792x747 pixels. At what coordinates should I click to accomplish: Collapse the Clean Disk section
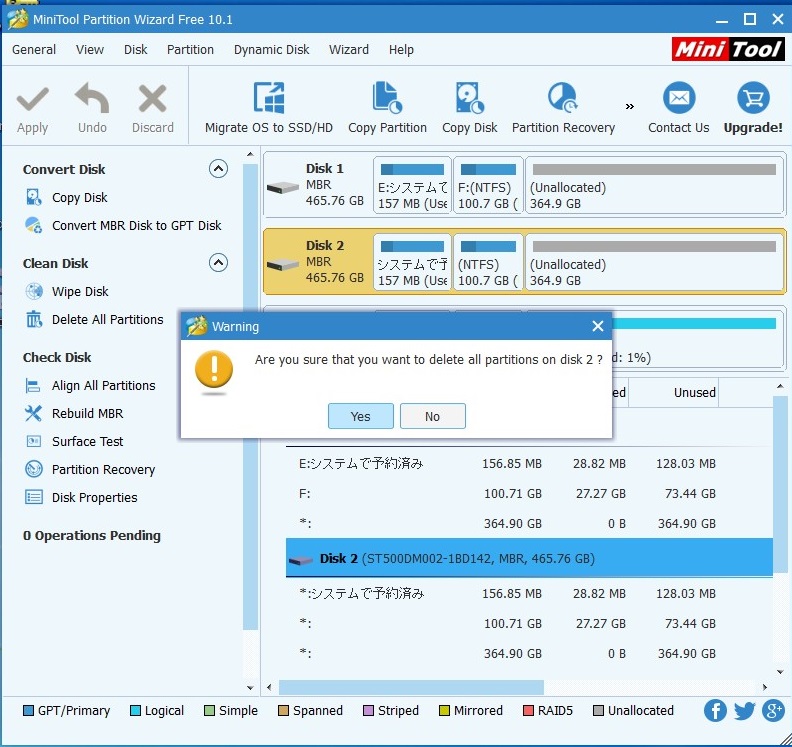218,263
